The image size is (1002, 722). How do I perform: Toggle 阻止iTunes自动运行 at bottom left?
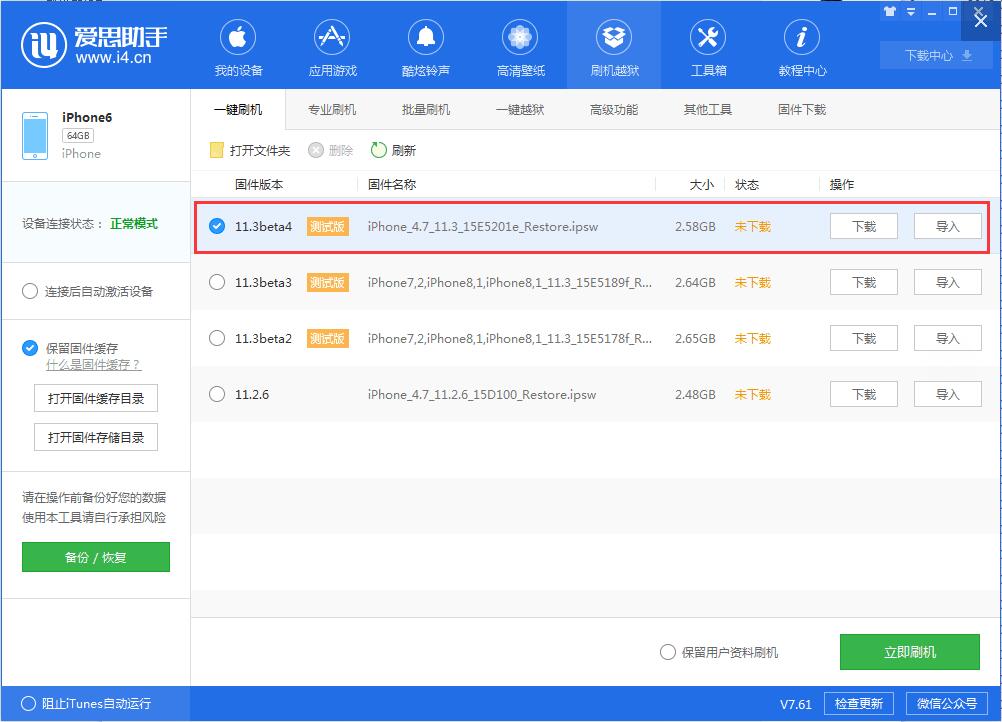(x=26, y=704)
